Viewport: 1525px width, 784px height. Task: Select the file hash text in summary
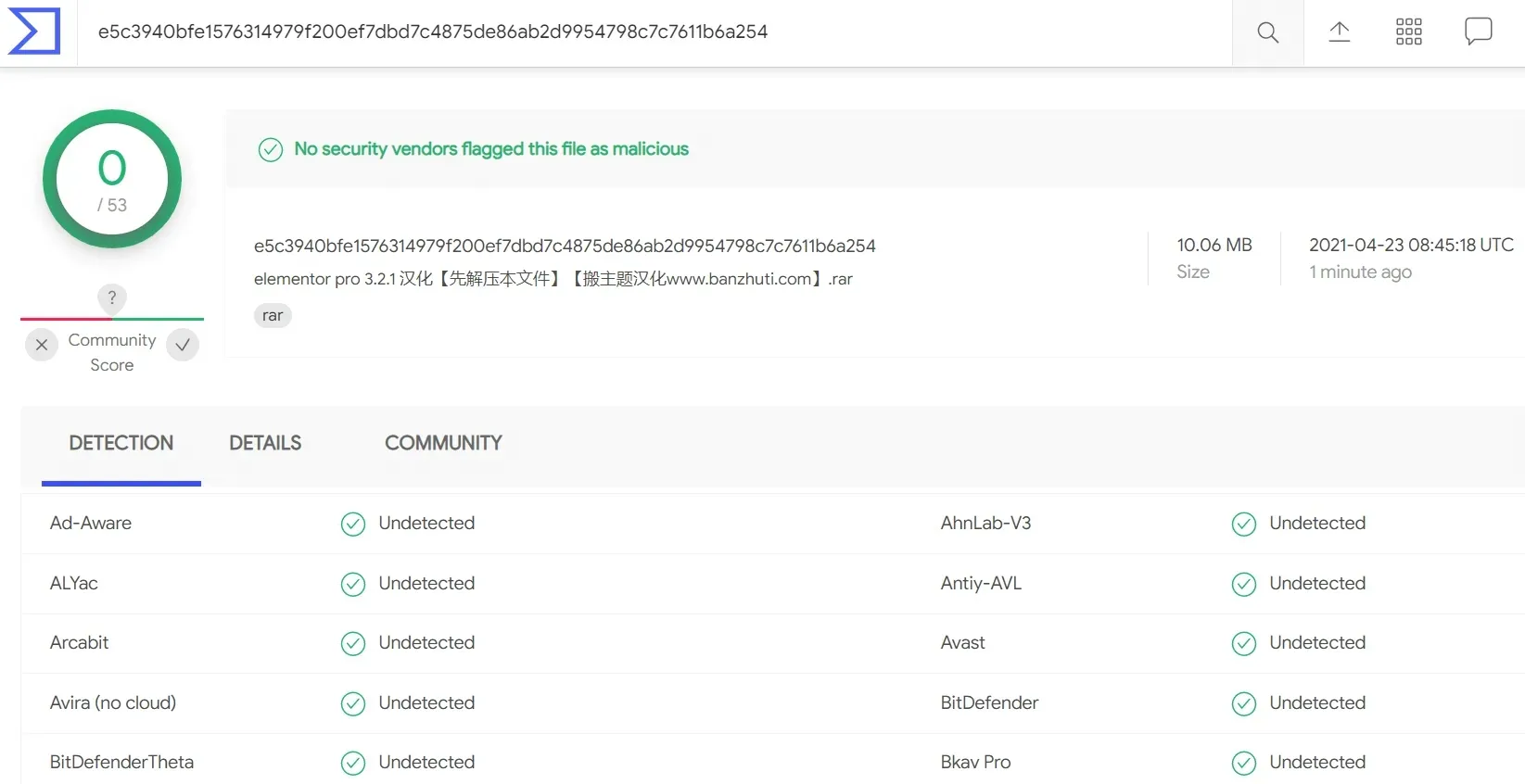[x=565, y=246]
